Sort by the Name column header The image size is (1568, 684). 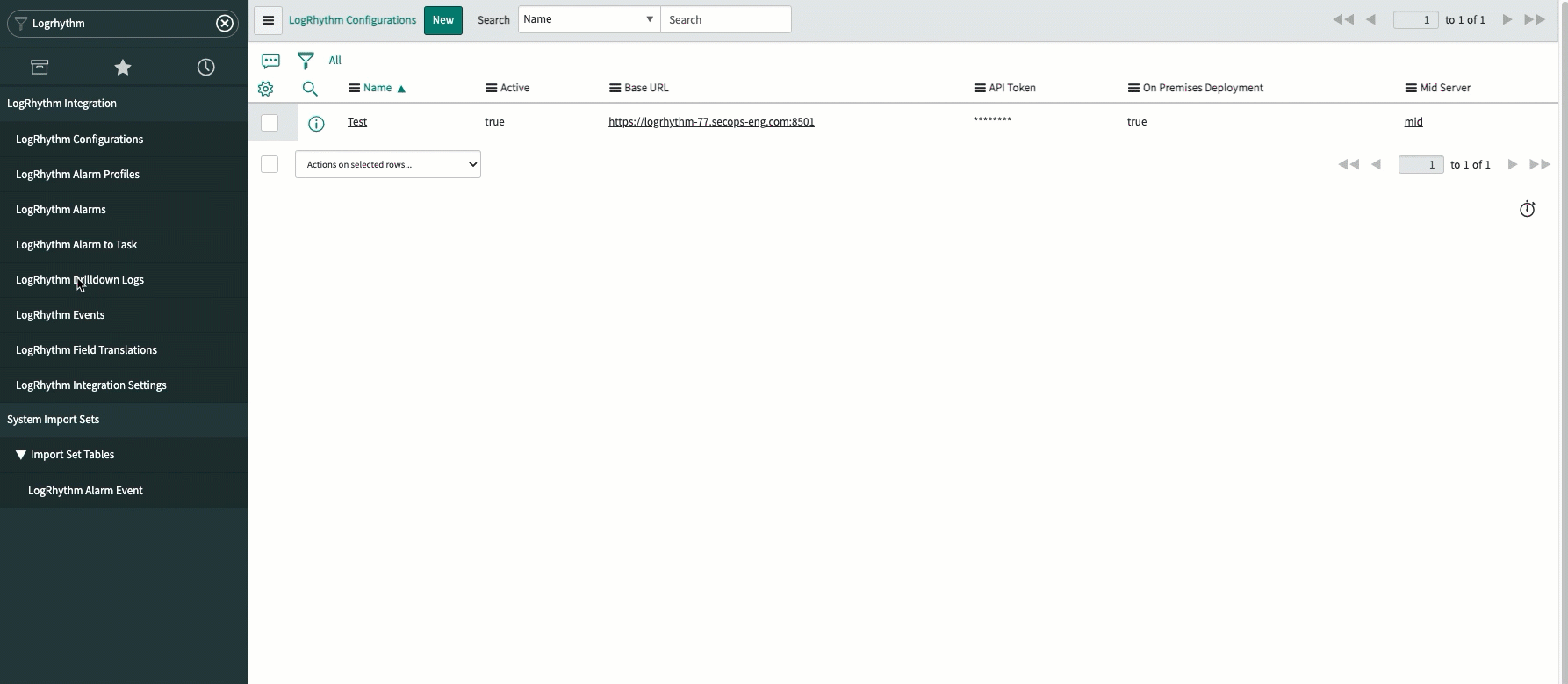pyautogui.click(x=378, y=88)
